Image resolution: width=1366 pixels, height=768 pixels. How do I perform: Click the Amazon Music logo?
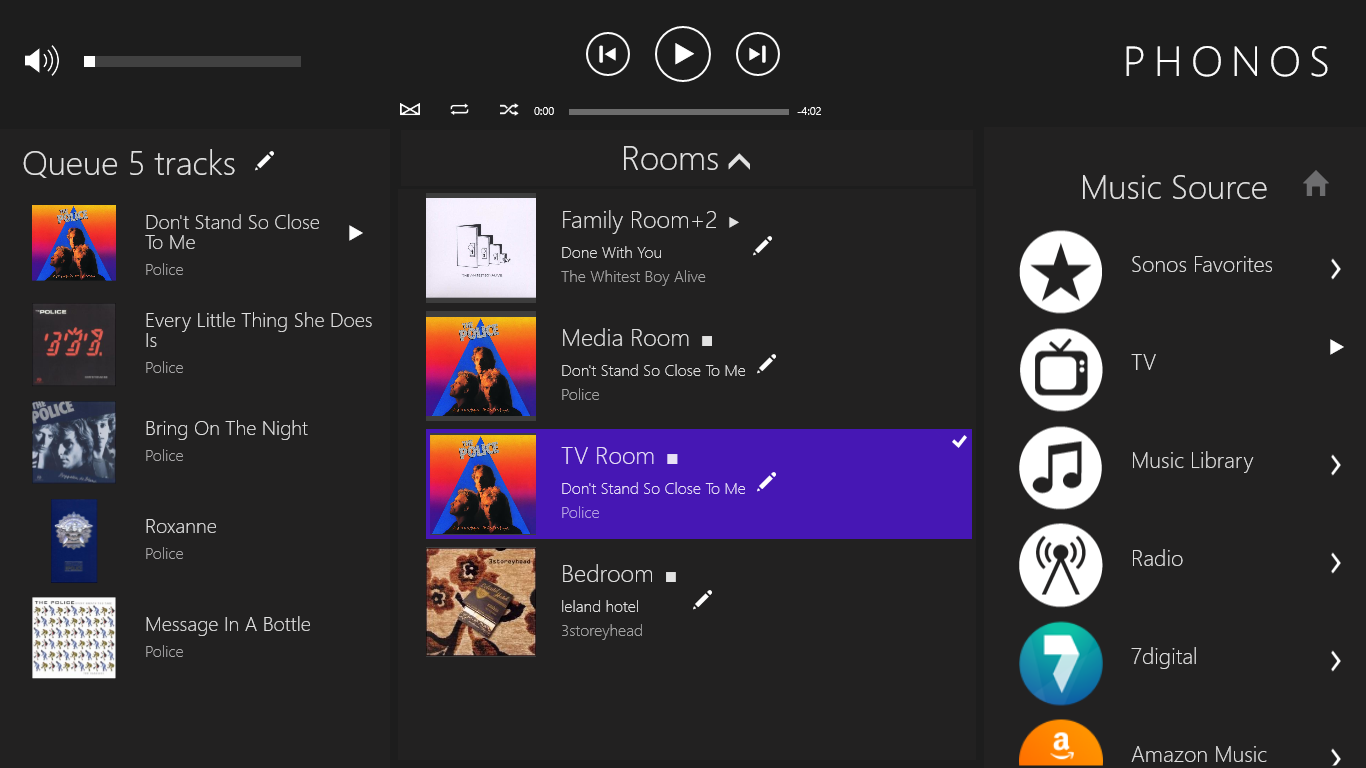(x=1061, y=744)
